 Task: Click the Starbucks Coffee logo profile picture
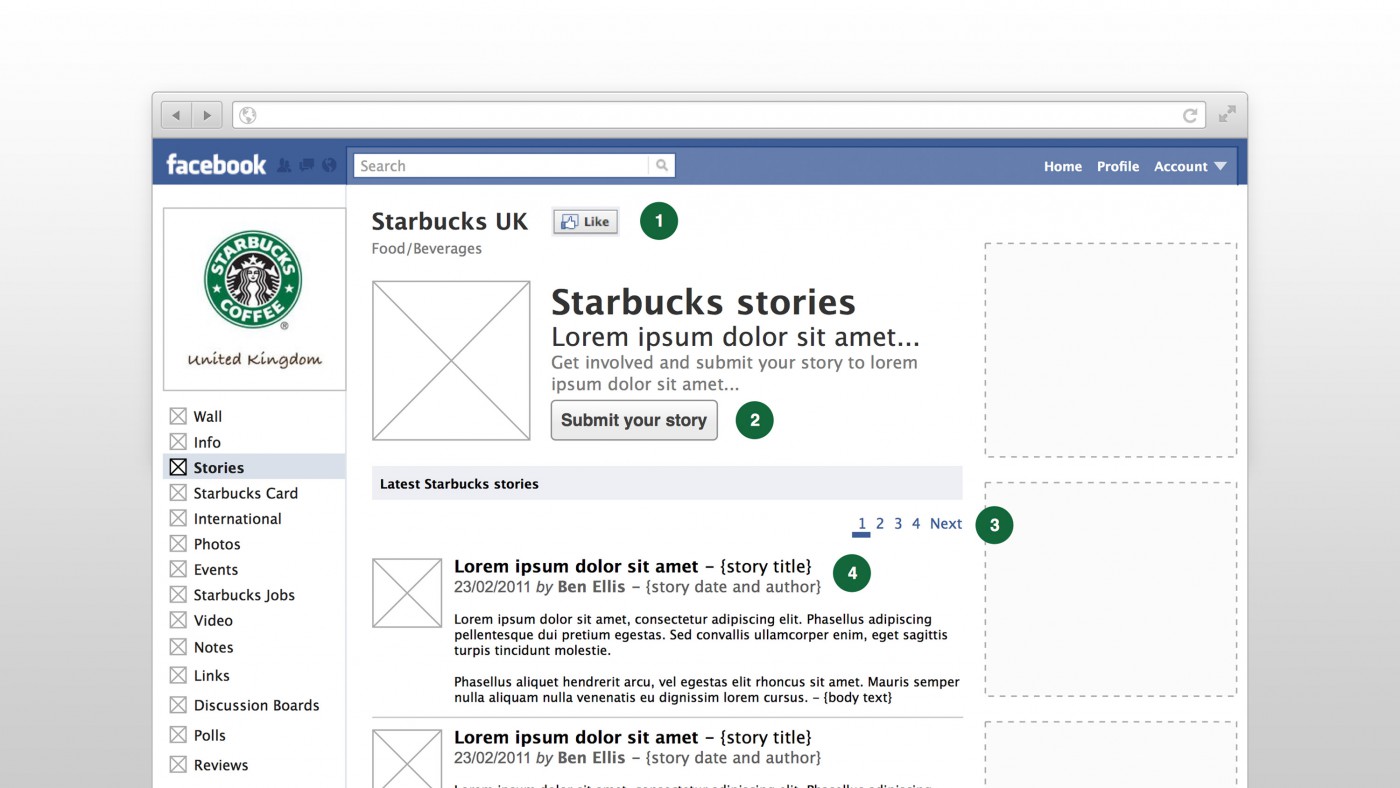[254, 299]
